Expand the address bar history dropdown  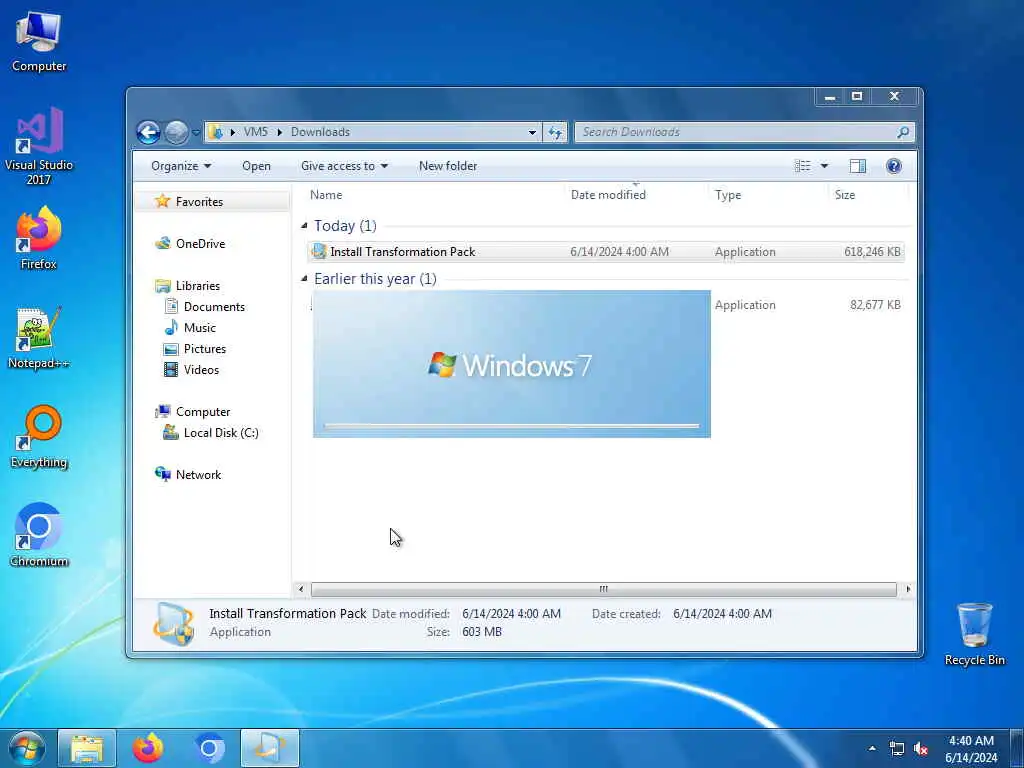point(532,133)
